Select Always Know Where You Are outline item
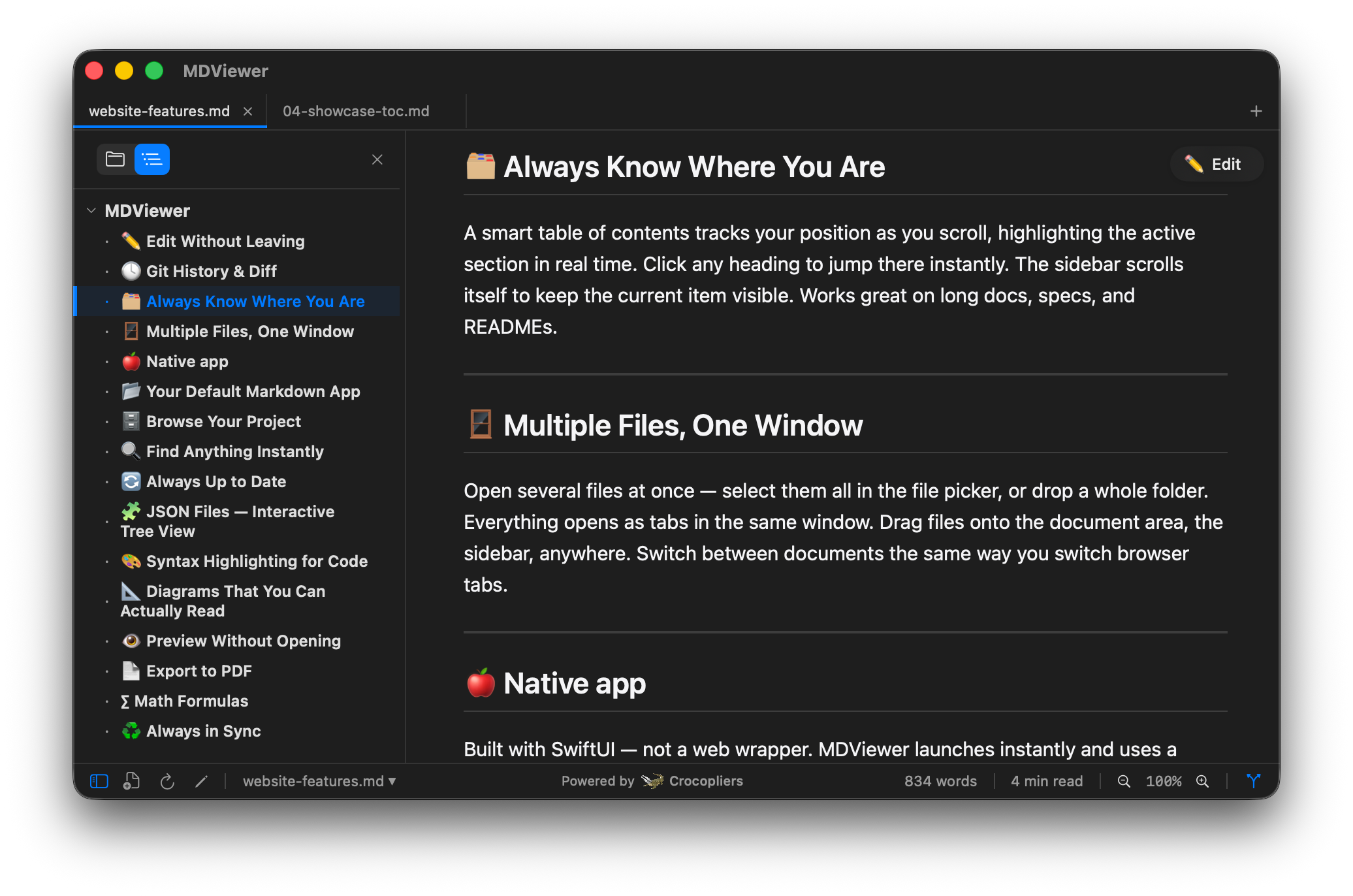The image size is (1353, 896). [x=238, y=301]
